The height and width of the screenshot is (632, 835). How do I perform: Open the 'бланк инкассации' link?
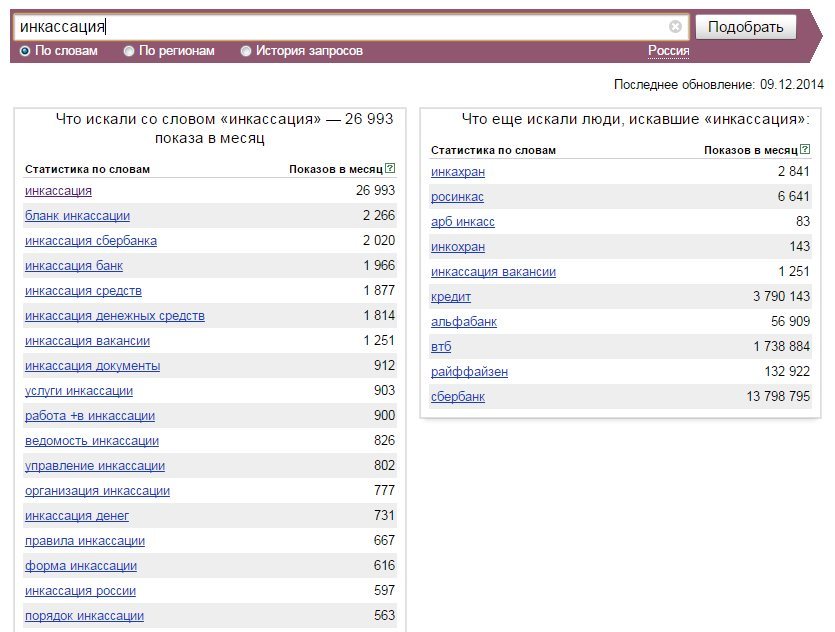tap(77, 216)
